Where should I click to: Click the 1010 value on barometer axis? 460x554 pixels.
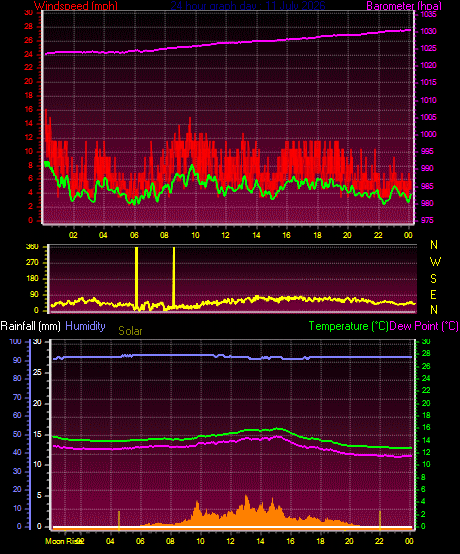pyautogui.click(x=428, y=100)
